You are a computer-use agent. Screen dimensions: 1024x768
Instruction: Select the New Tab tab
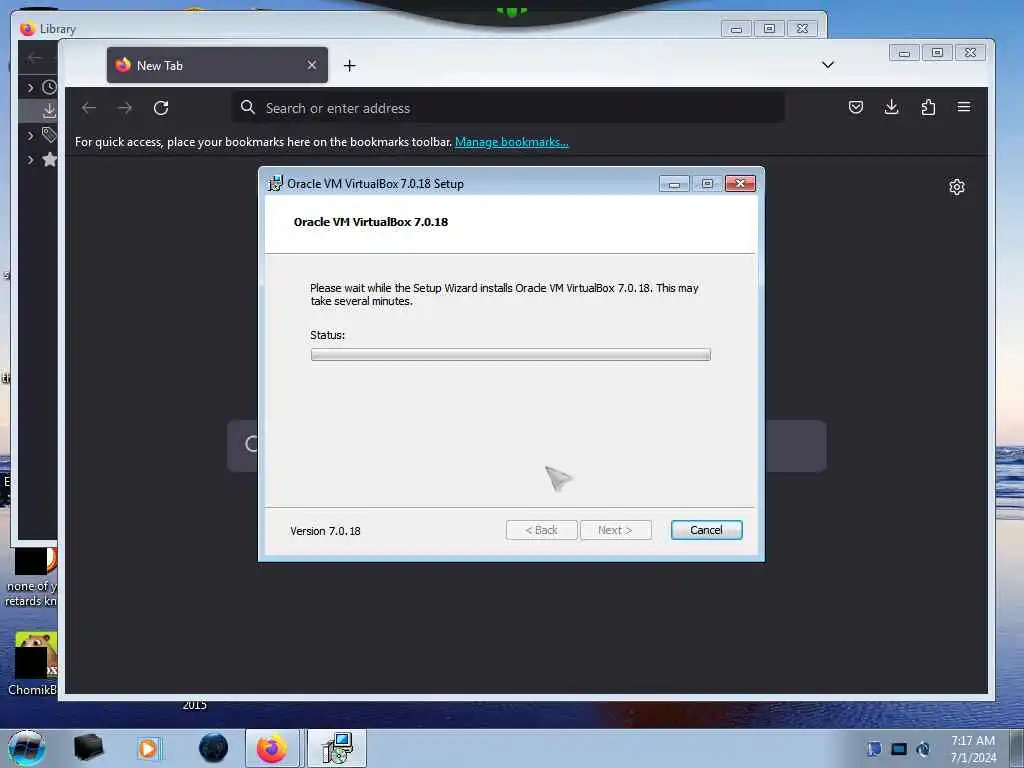[217, 65]
